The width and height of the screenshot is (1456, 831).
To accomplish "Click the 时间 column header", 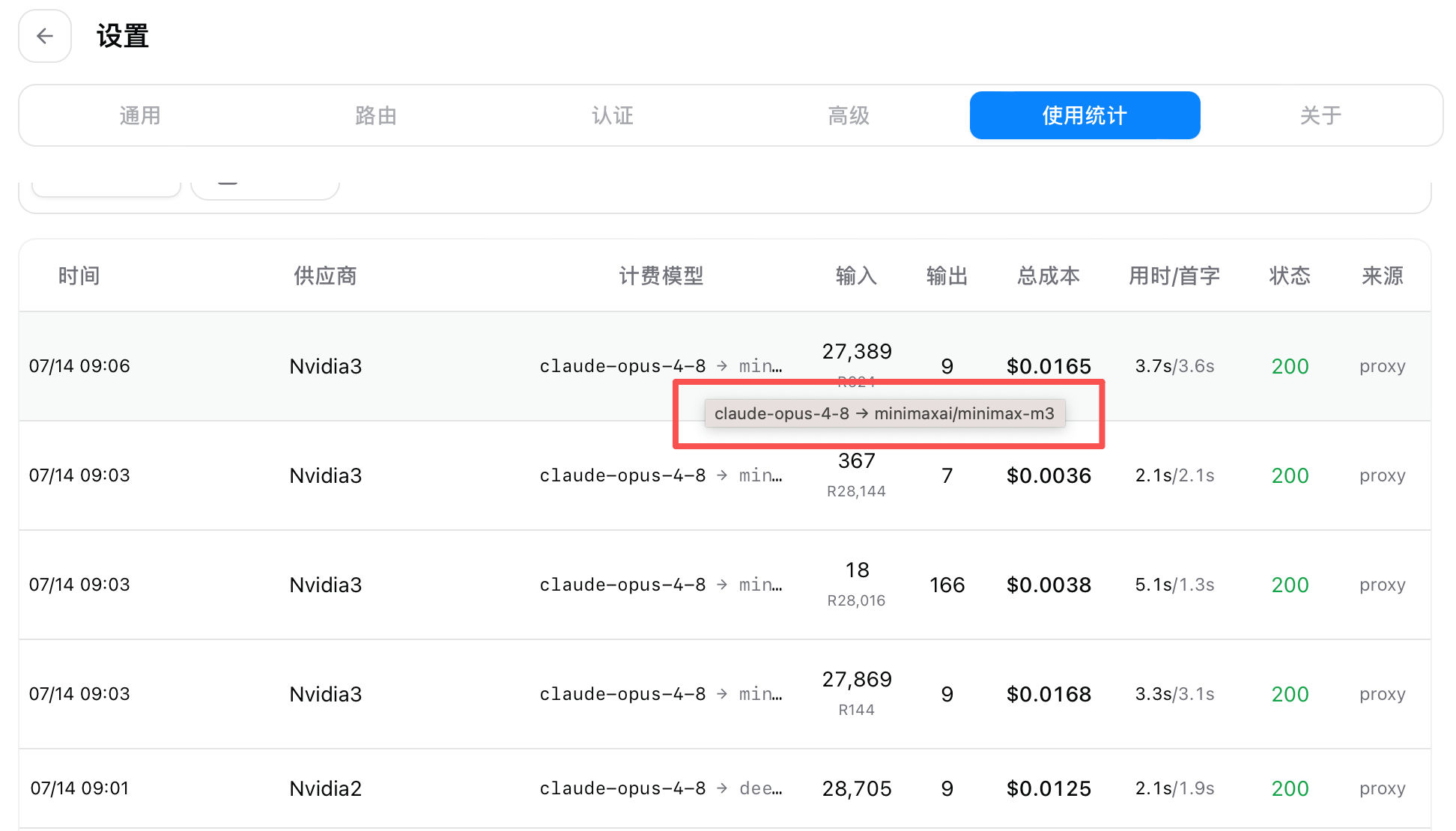I will point(79,276).
